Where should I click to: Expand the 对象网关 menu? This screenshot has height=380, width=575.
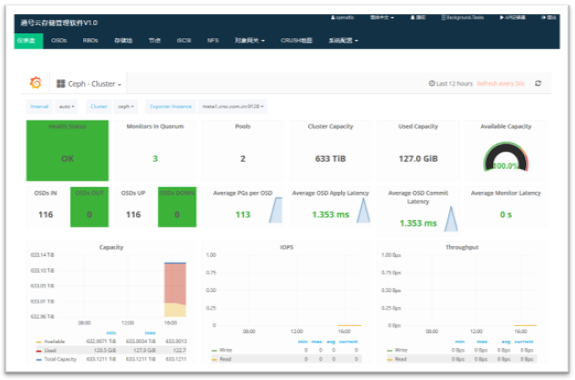pos(250,40)
